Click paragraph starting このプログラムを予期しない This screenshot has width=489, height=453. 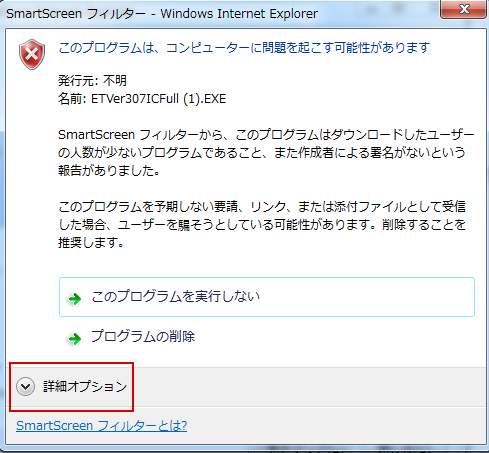[x=262, y=225]
